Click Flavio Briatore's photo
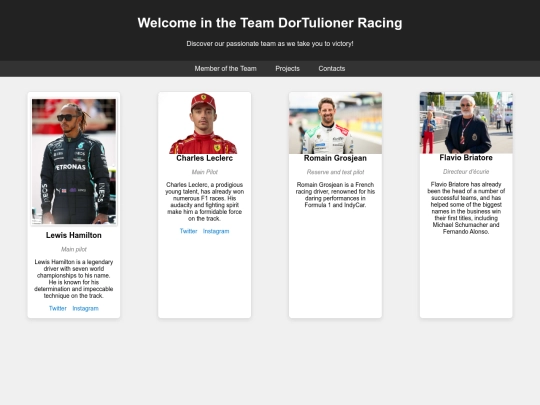This screenshot has width=540, height=405. [x=466, y=123]
